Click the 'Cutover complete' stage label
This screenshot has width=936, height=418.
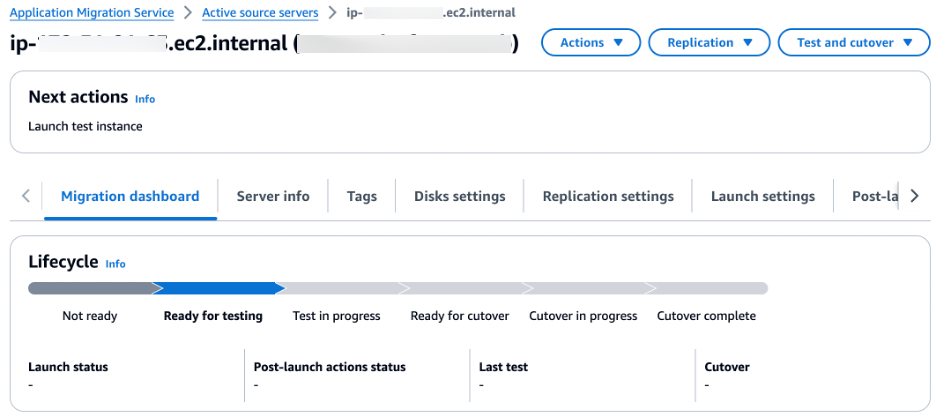coord(706,316)
